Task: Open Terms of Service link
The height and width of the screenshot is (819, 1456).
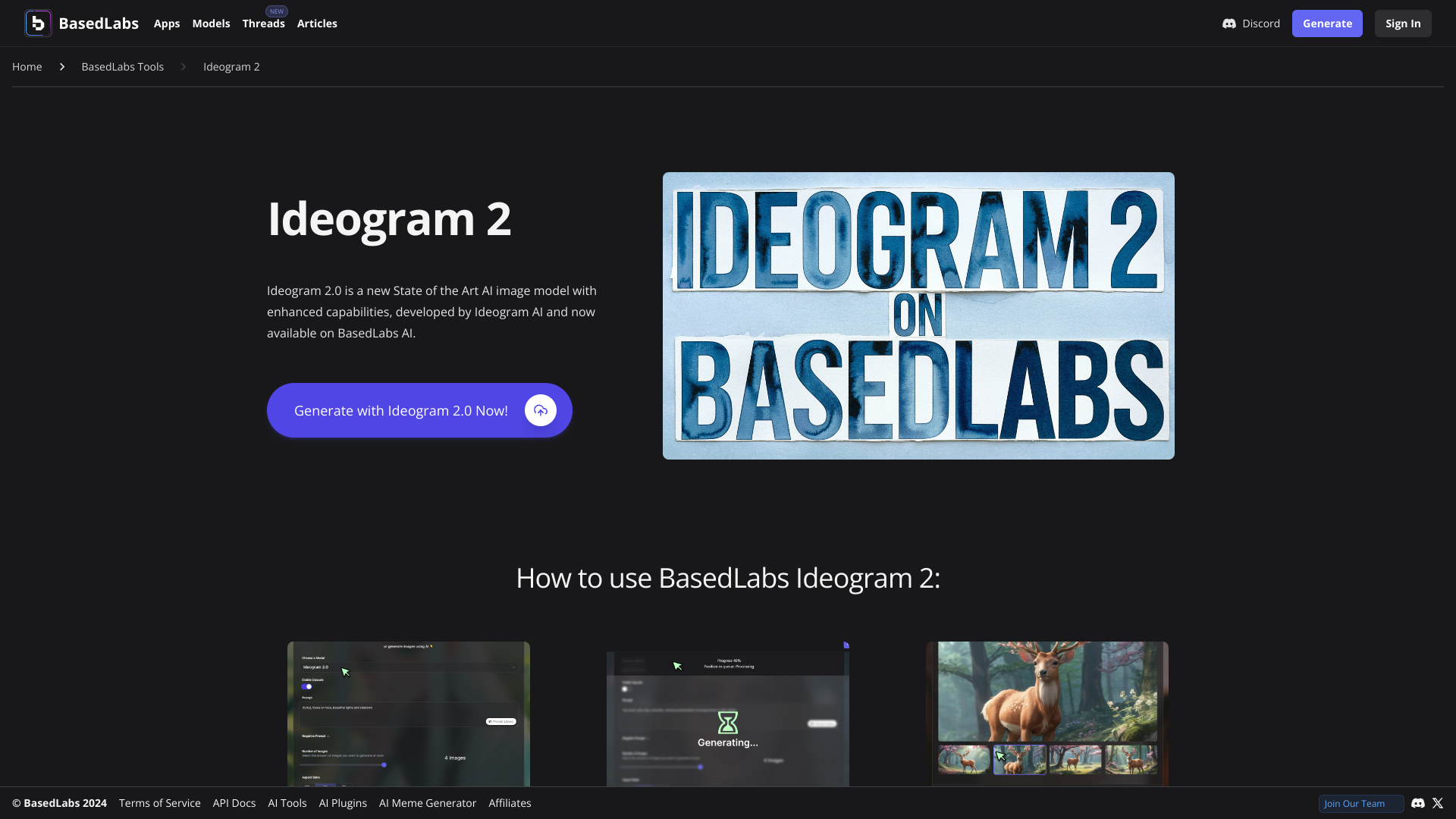Action: point(160,802)
